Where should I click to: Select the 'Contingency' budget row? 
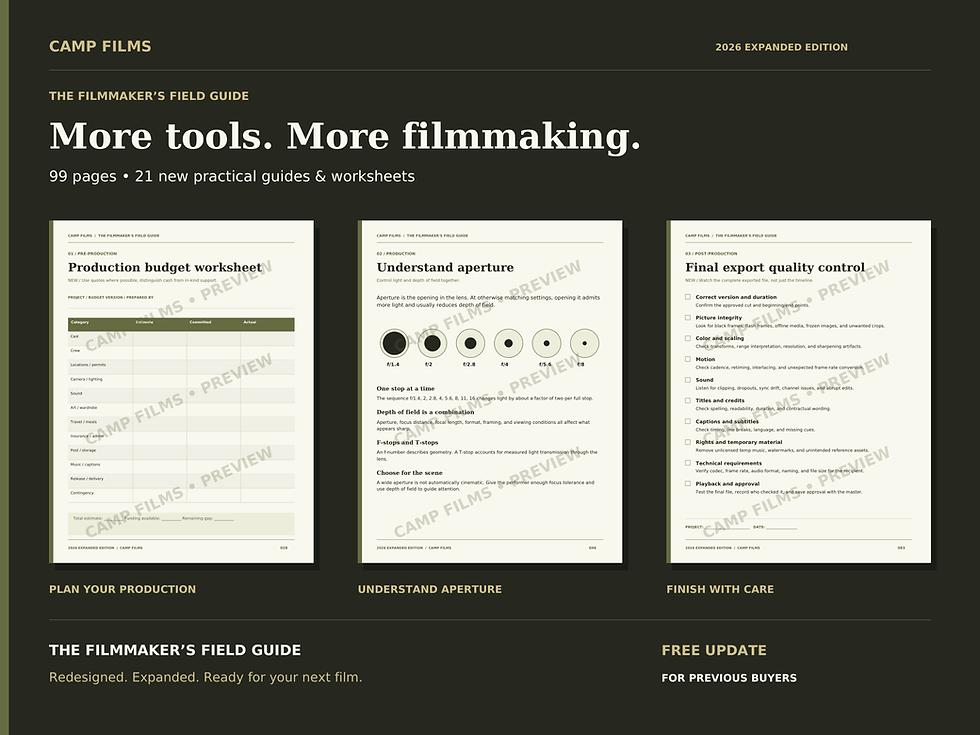click(x=181, y=495)
